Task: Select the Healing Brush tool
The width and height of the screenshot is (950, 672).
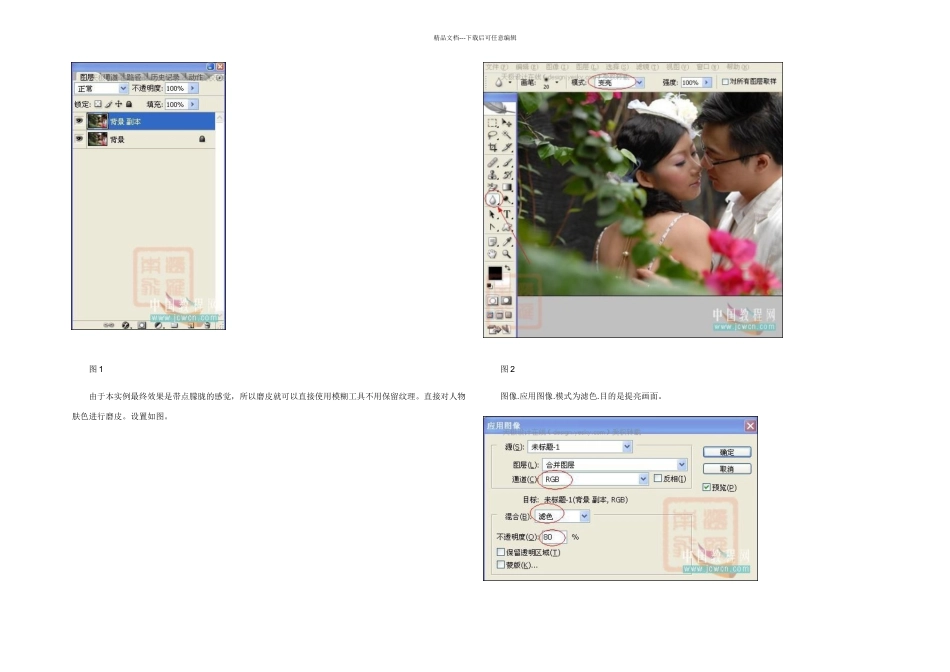Action: tap(493, 162)
